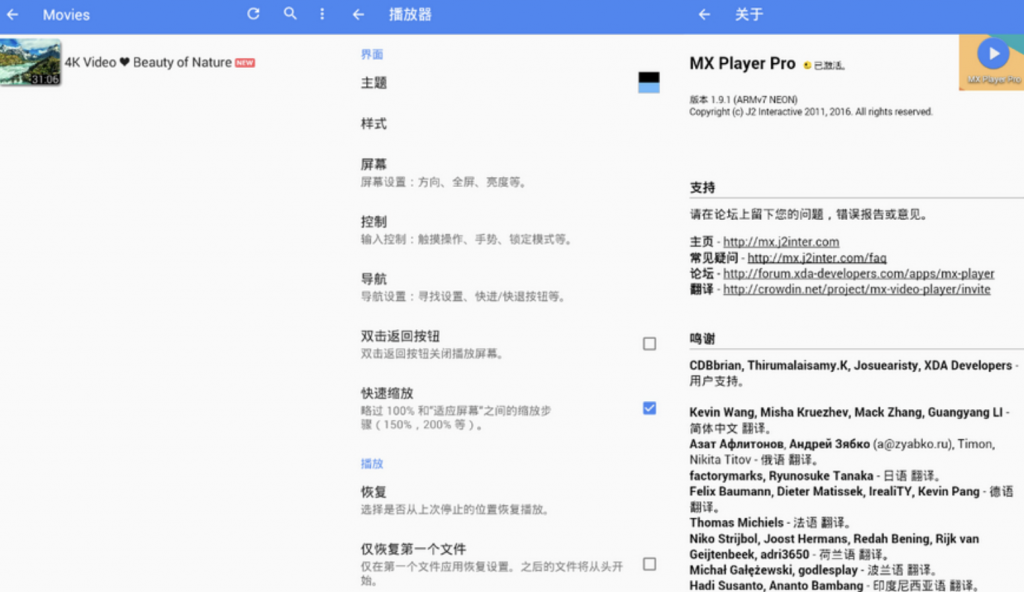The height and width of the screenshot is (592, 1024).
Task: Click the CDBbrian user support credit line
Action: pyautogui.click(x=854, y=373)
